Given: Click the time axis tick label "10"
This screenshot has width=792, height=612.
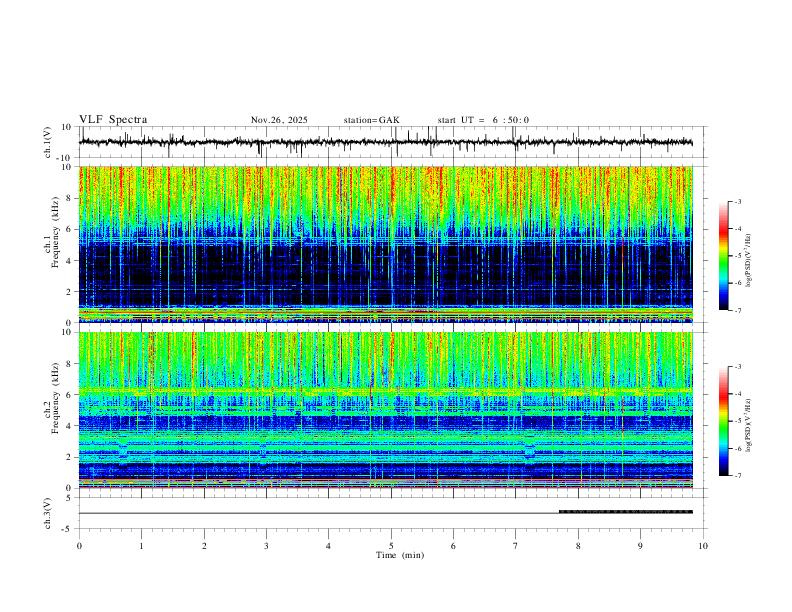Looking at the screenshot, I should point(703,546).
